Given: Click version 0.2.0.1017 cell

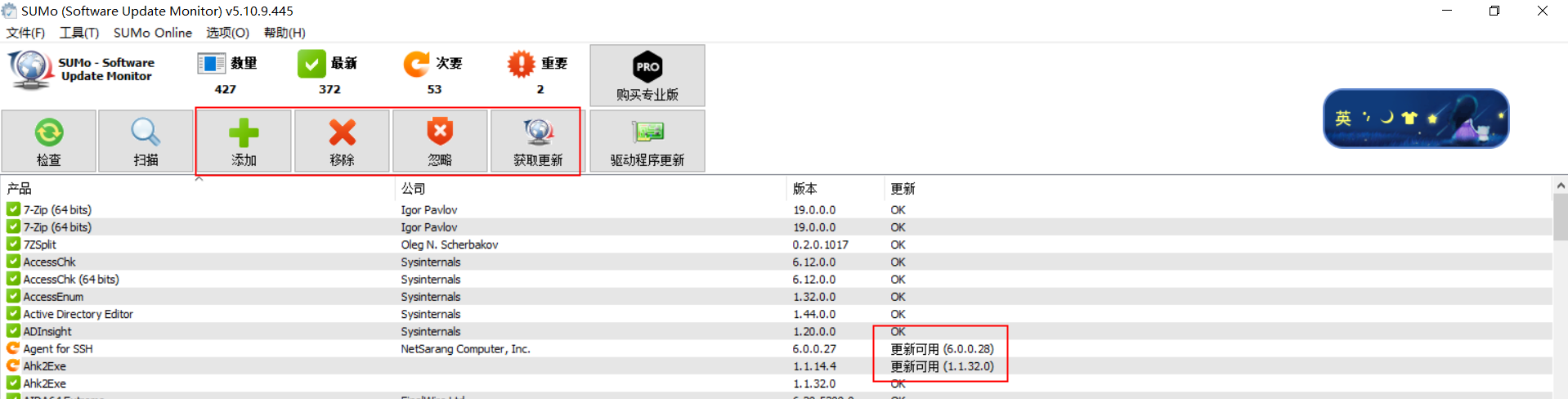Looking at the screenshot, I should [x=820, y=244].
